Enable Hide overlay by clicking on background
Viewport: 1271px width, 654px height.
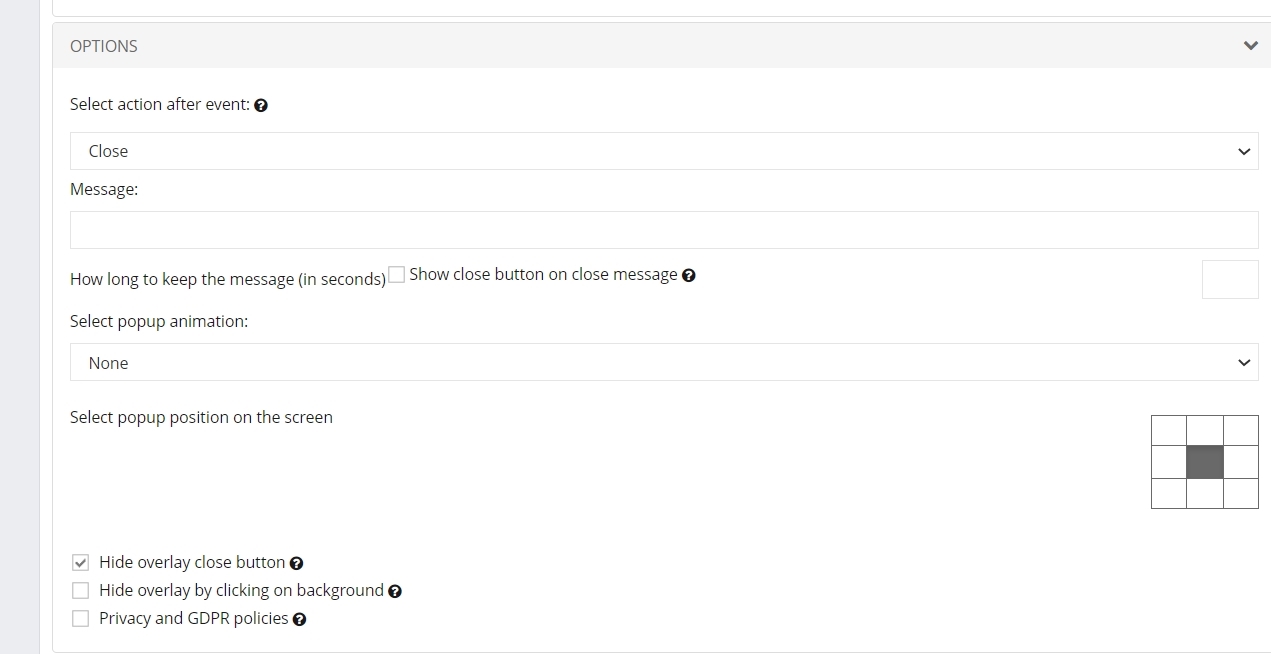[x=81, y=591]
